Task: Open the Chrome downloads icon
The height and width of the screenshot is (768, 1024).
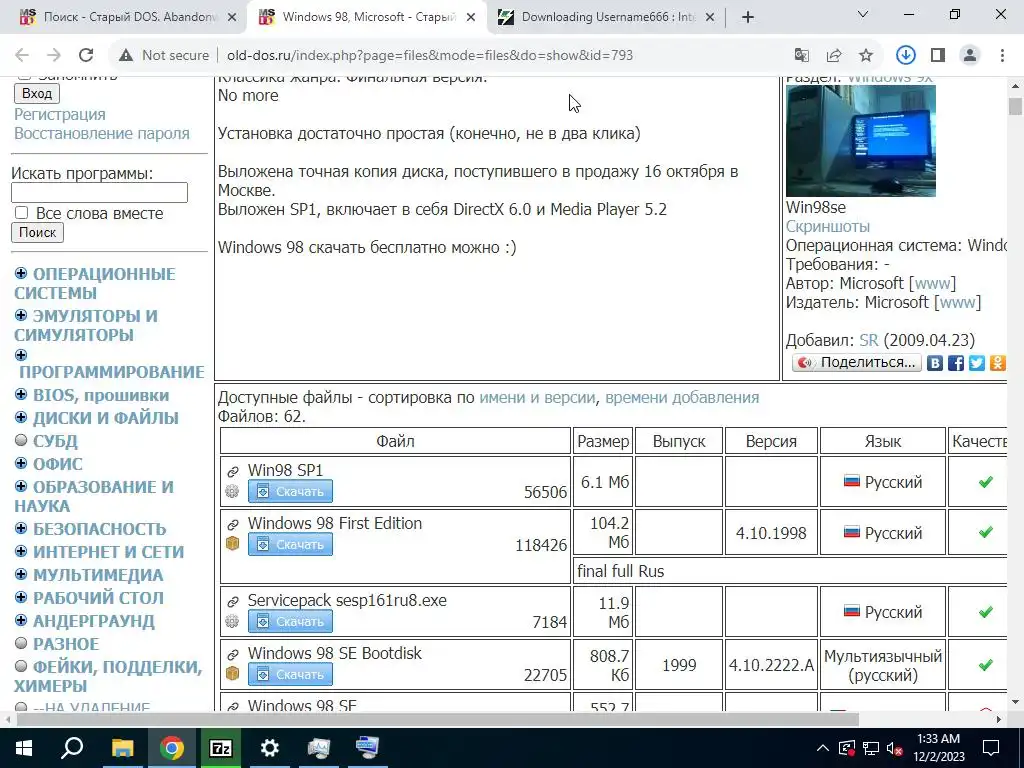Action: click(905, 56)
